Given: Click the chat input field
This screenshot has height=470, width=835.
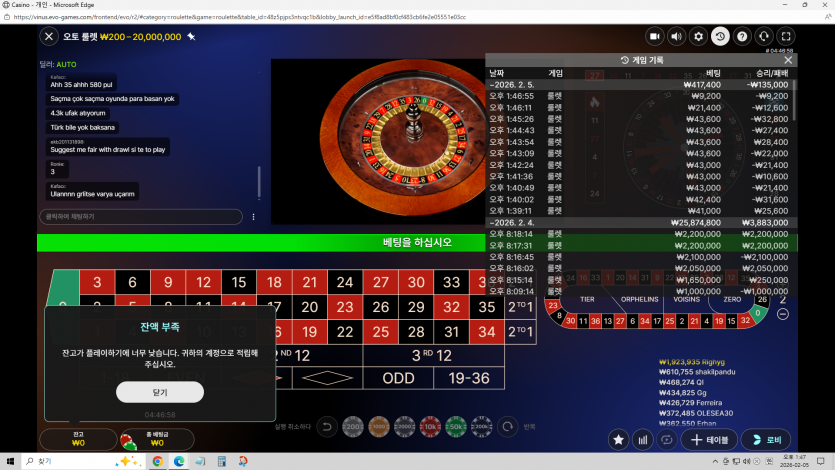Looking at the screenshot, I should (x=141, y=217).
